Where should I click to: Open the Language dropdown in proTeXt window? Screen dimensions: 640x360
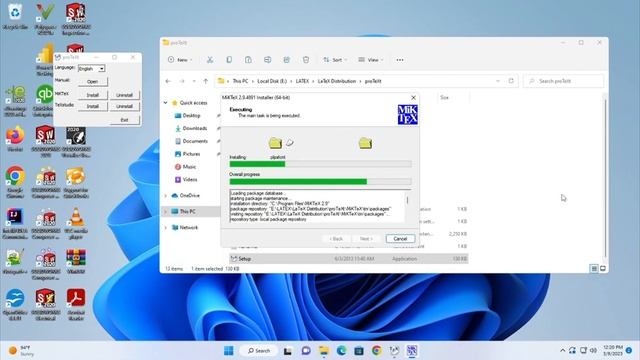coord(91,69)
